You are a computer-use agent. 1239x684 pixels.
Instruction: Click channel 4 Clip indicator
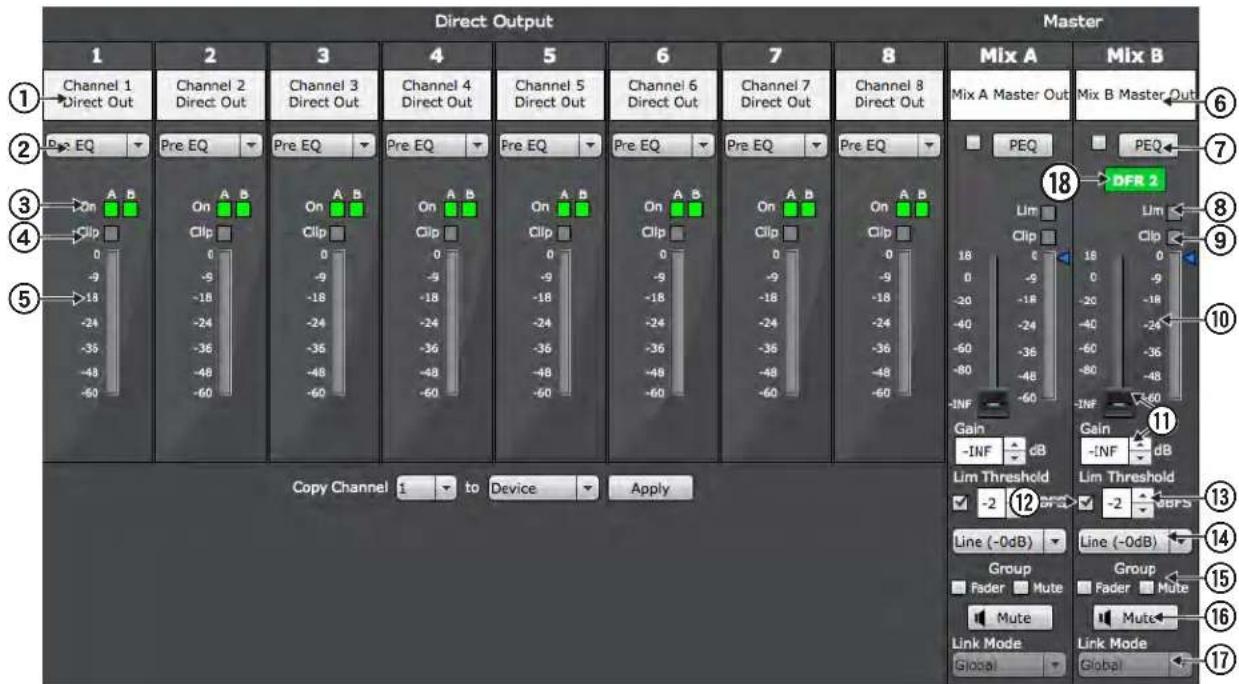[450, 234]
